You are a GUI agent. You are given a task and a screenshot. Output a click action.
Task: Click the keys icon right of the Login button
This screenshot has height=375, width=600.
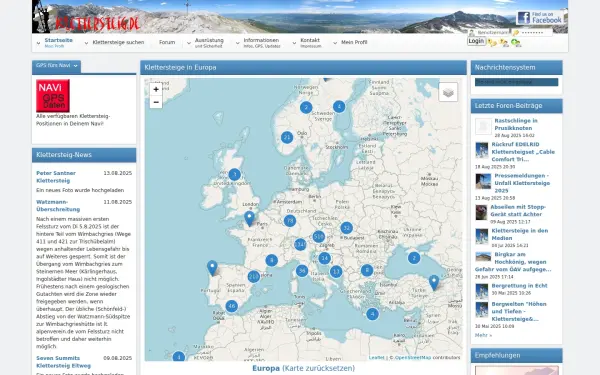(x=492, y=43)
